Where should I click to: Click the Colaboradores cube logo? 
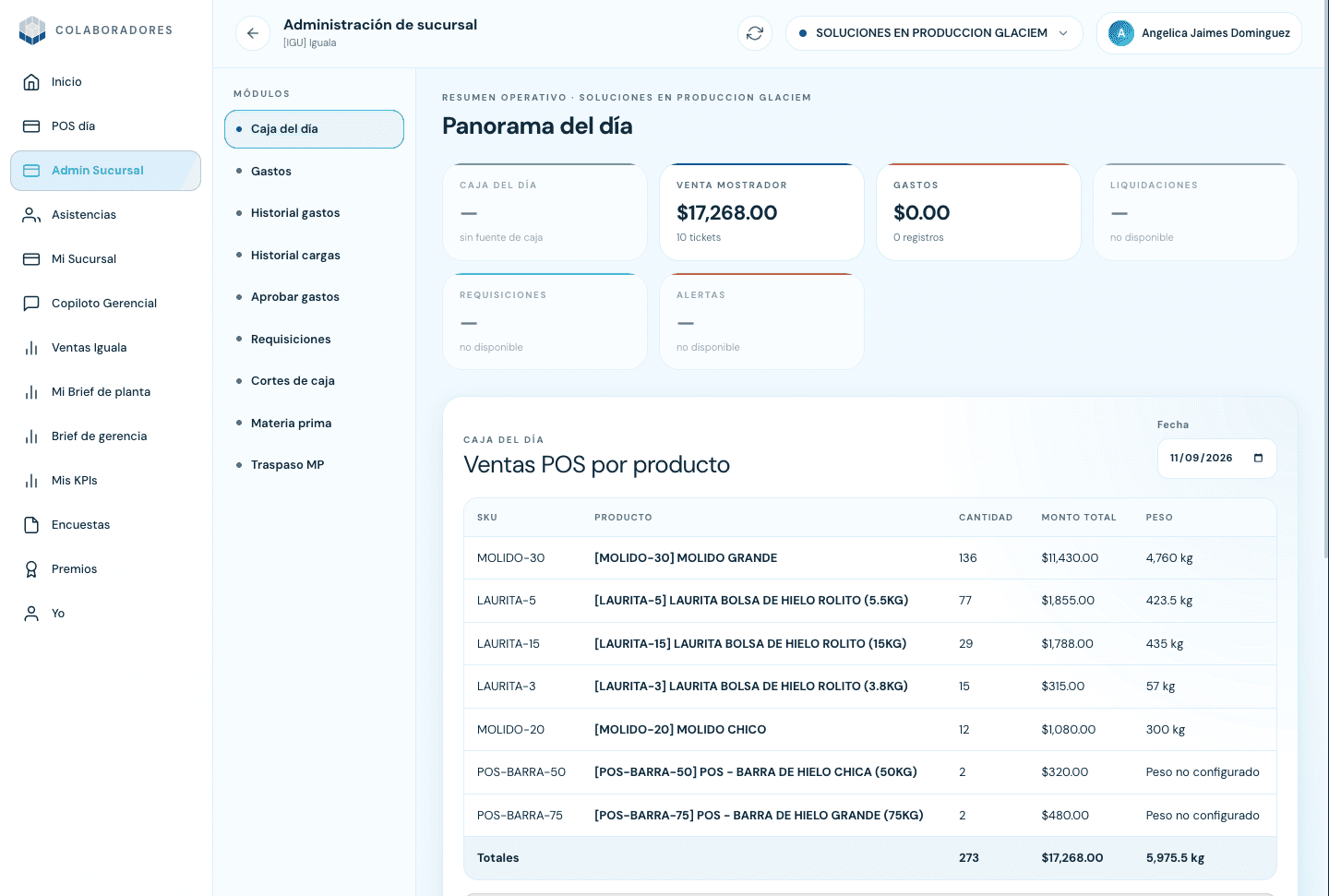click(x=32, y=30)
